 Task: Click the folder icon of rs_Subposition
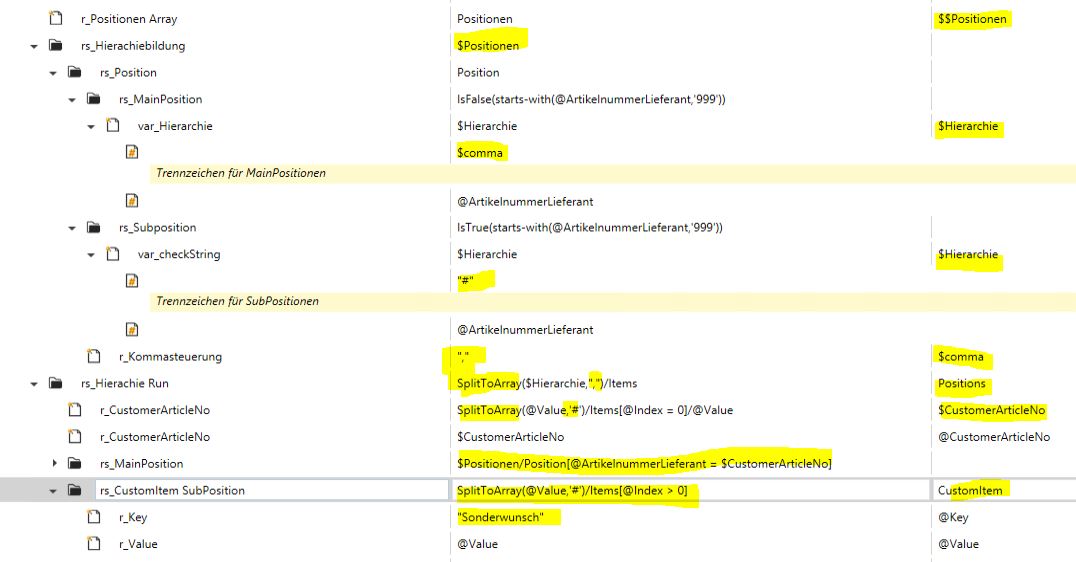point(94,227)
